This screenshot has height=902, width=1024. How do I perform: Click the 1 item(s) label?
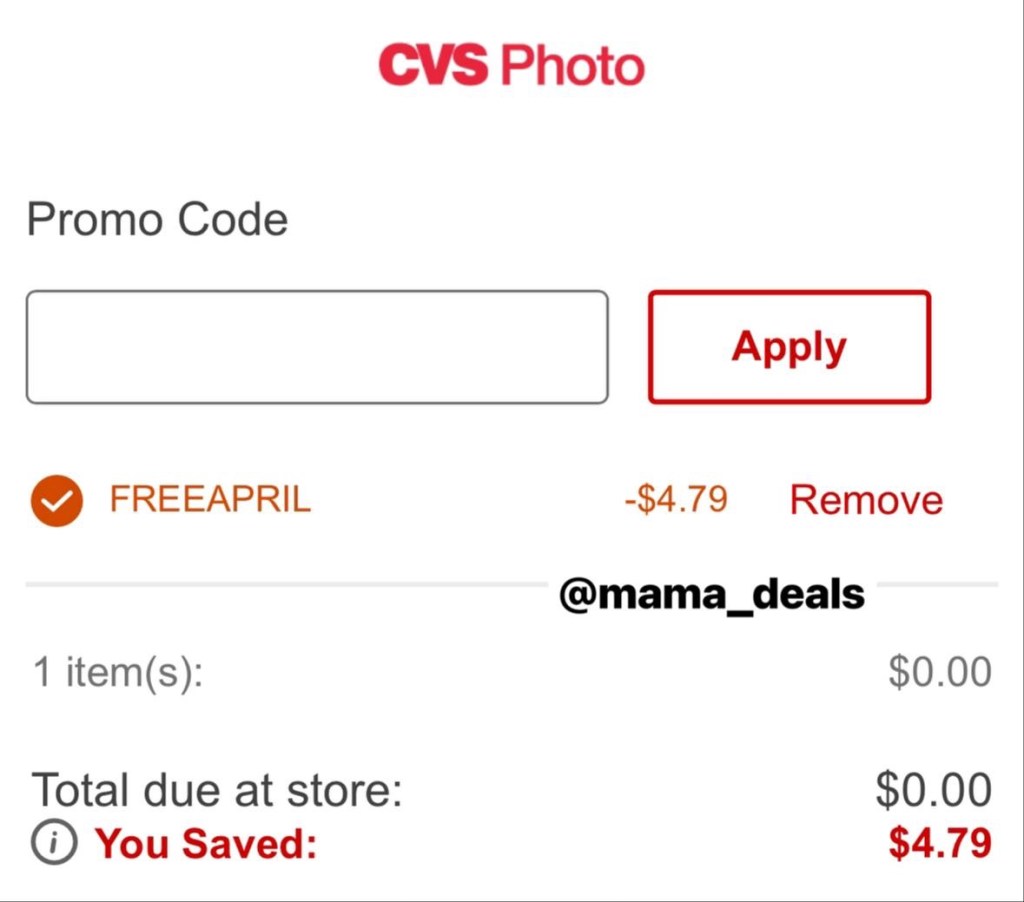pos(118,672)
